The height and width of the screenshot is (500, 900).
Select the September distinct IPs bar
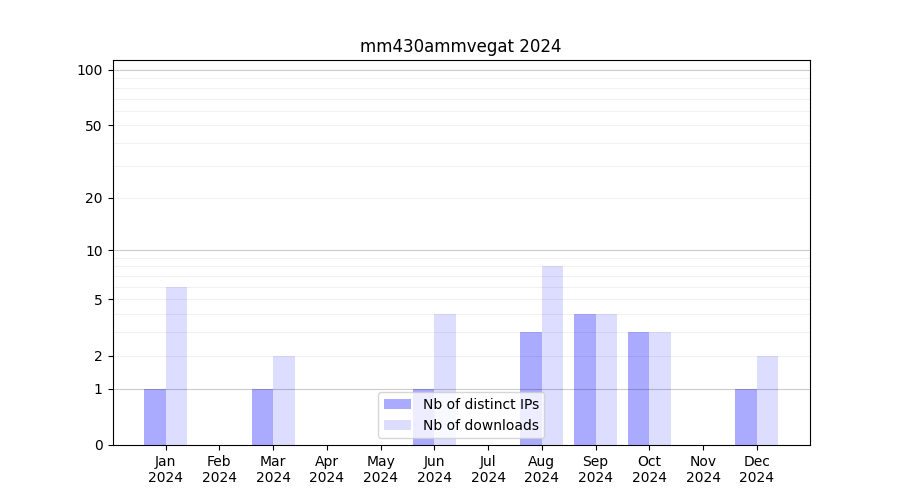[585, 379]
